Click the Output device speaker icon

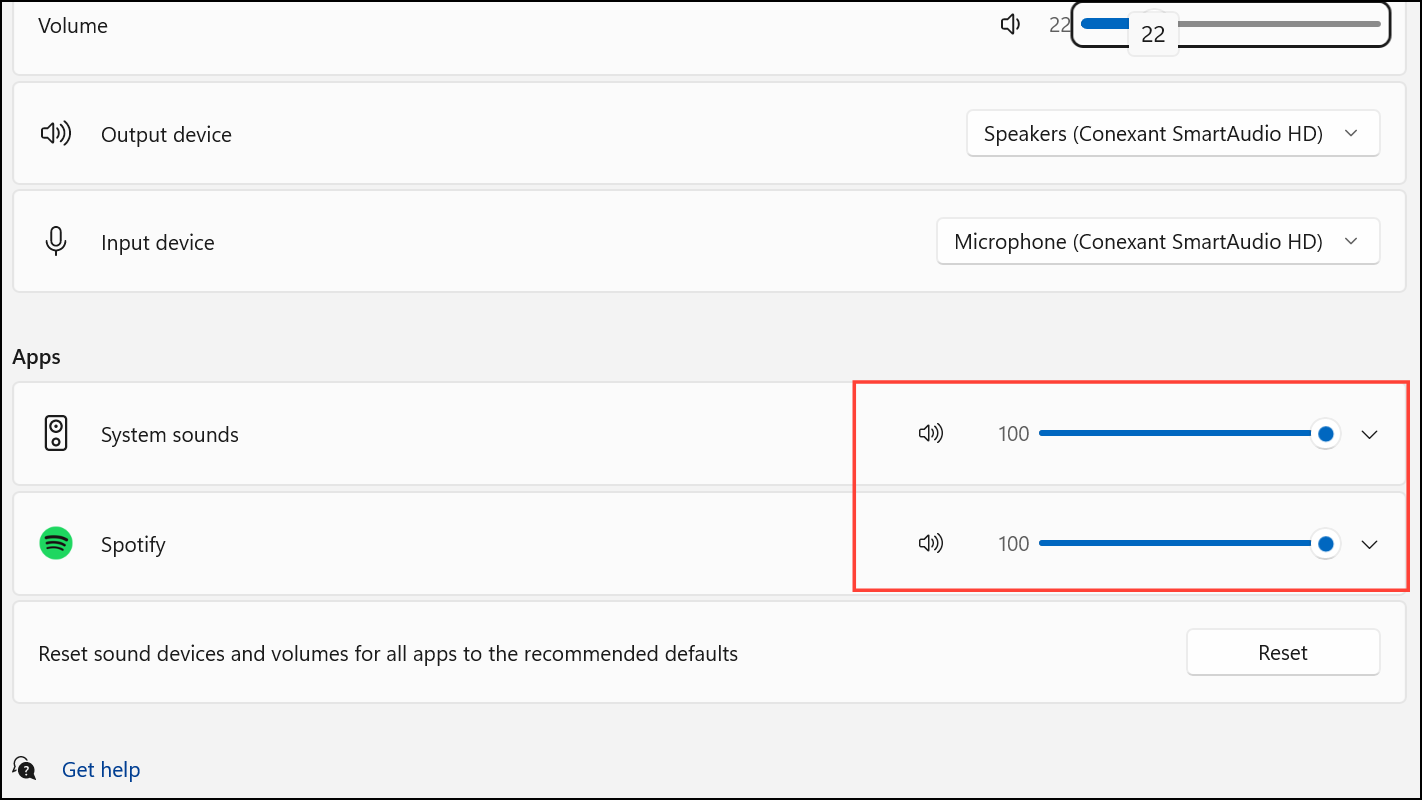pos(56,133)
